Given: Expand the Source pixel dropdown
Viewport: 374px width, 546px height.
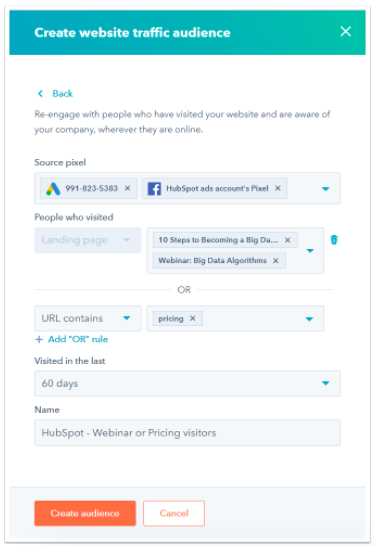Looking at the screenshot, I should [326, 189].
